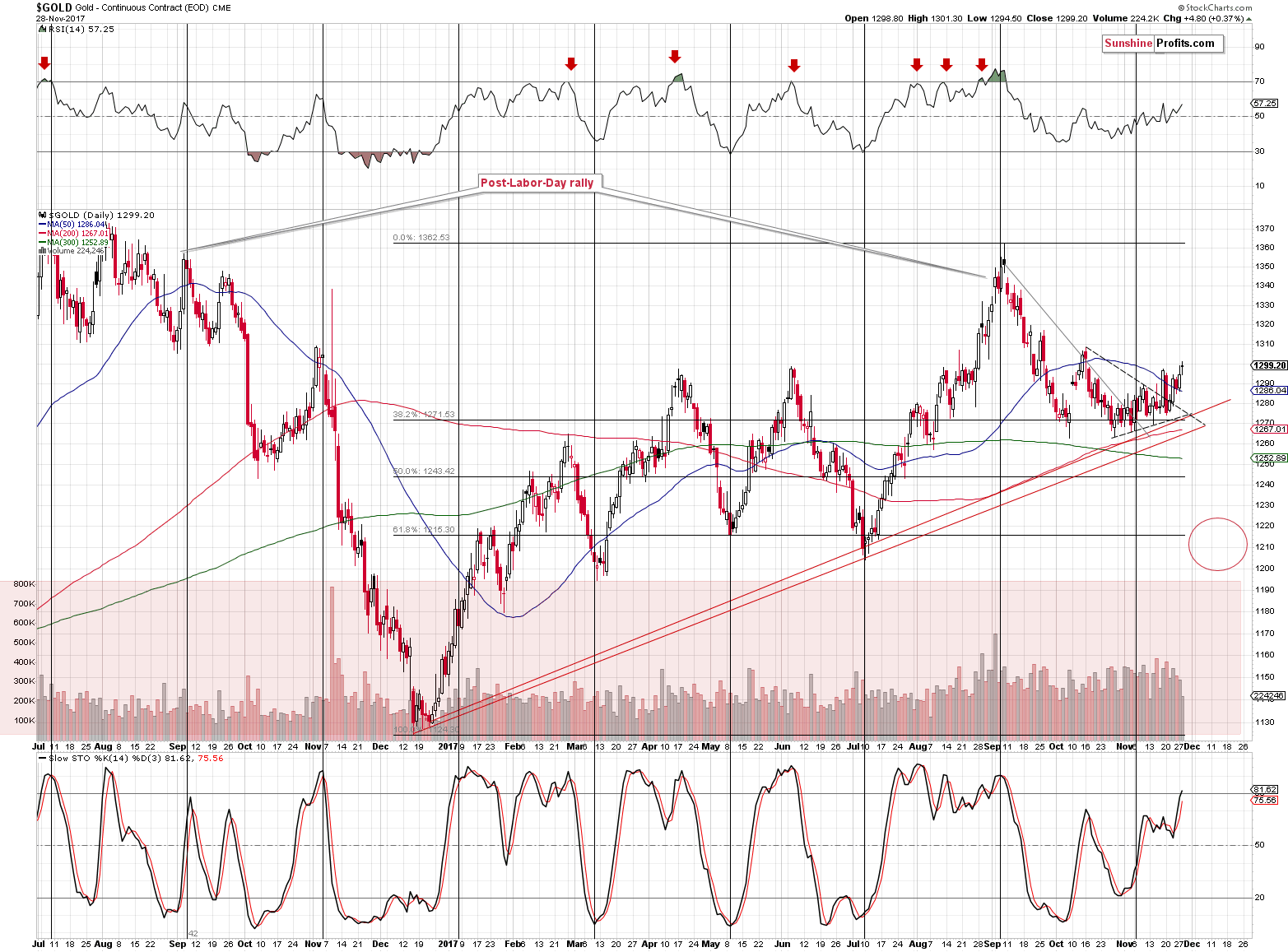Click the 81.62 stochastic value tag

1264,789
